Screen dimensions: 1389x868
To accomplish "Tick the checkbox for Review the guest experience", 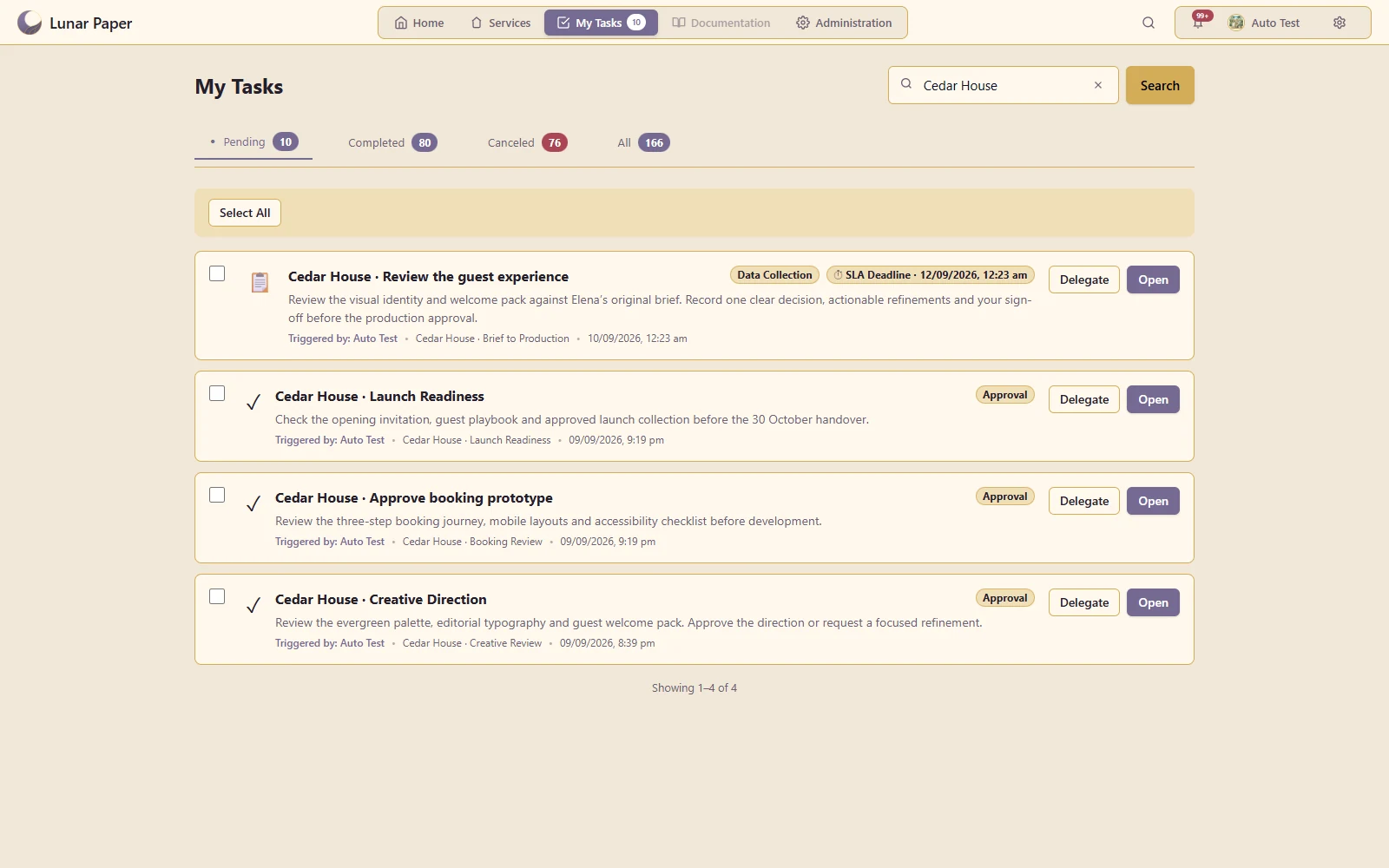I will tap(217, 273).
